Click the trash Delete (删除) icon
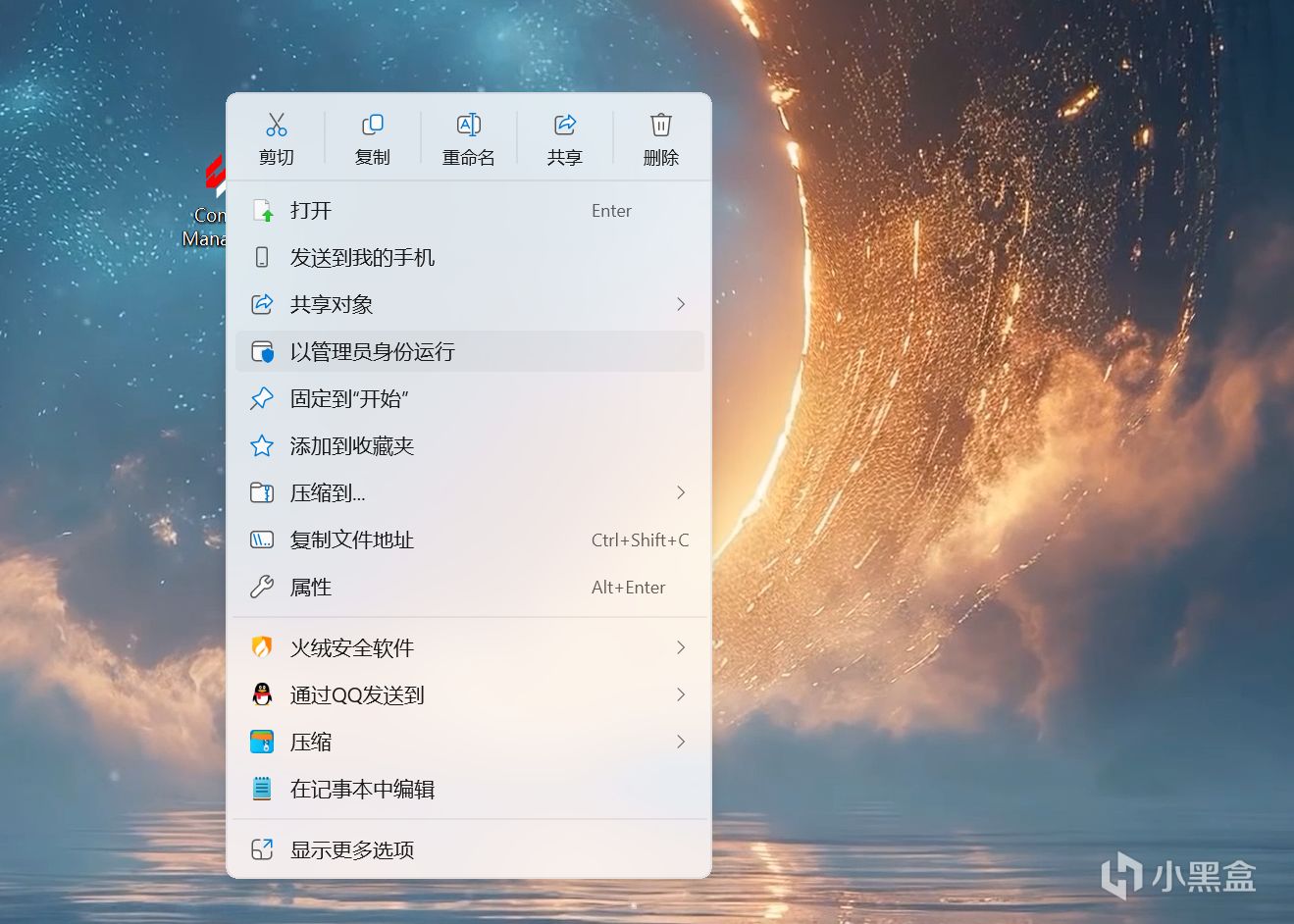Image resolution: width=1294 pixels, height=924 pixels. [661, 125]
